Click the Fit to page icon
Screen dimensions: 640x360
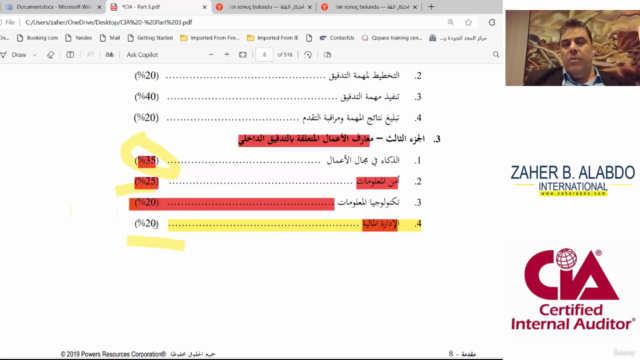[x=242, y=55]
